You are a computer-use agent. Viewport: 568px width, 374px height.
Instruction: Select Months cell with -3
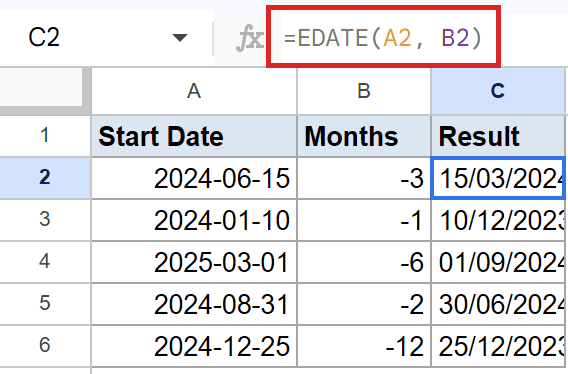click(x=364, y=178)
